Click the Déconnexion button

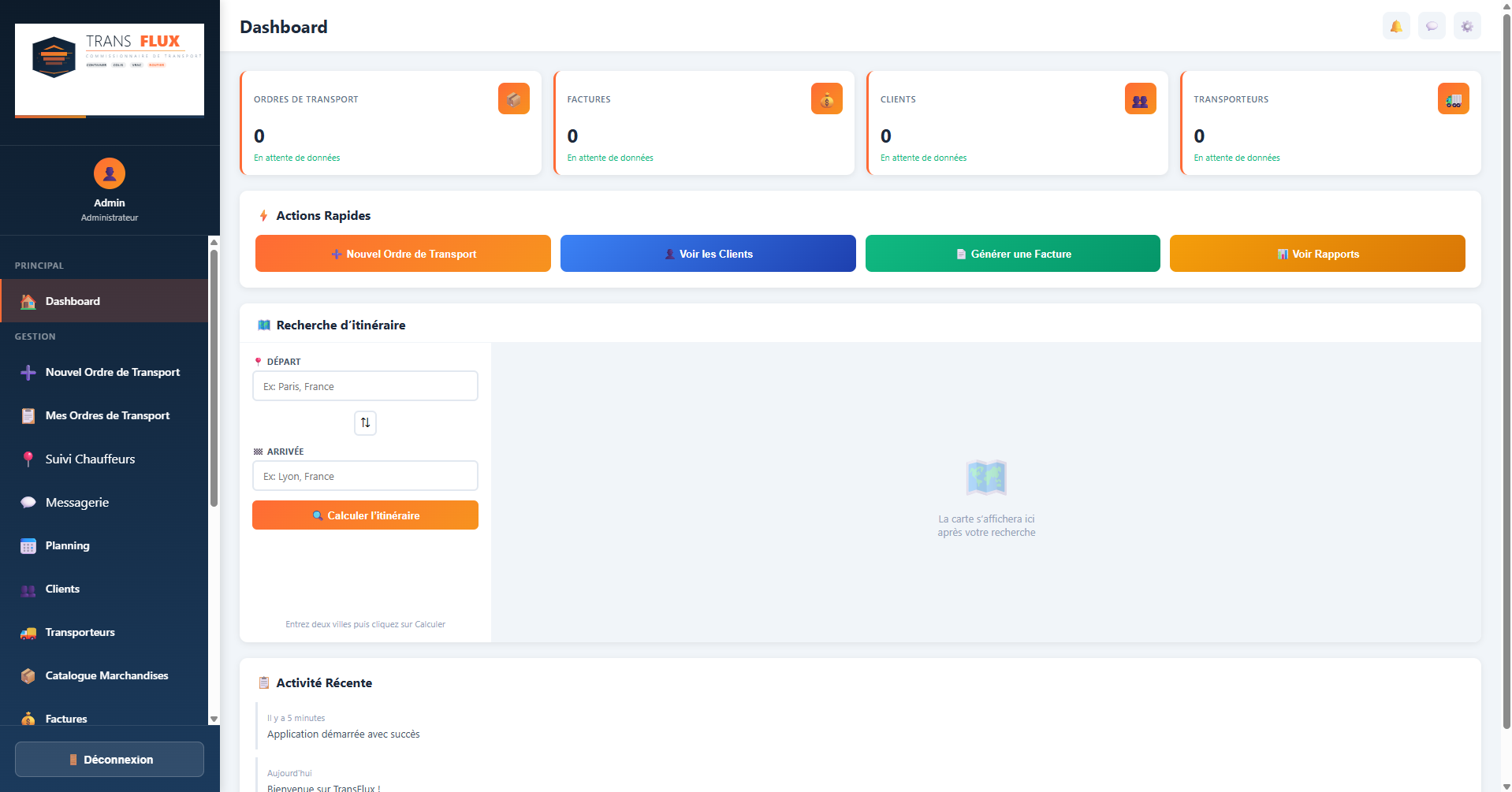(x=109, y=759)
